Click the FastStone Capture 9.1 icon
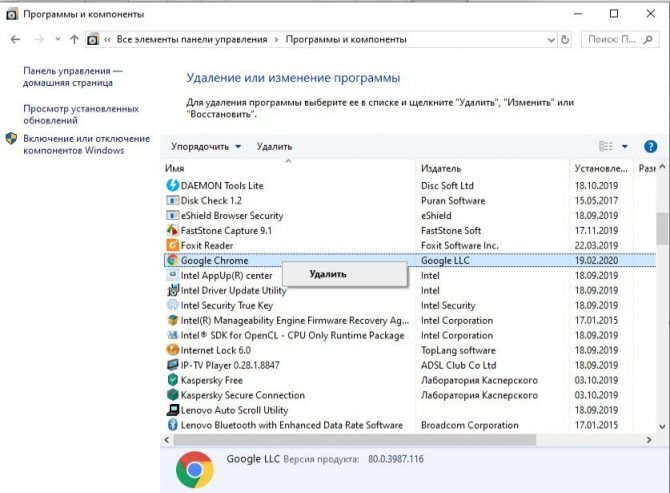The width and height of the screenshot is (670, 493). [172, 230]
